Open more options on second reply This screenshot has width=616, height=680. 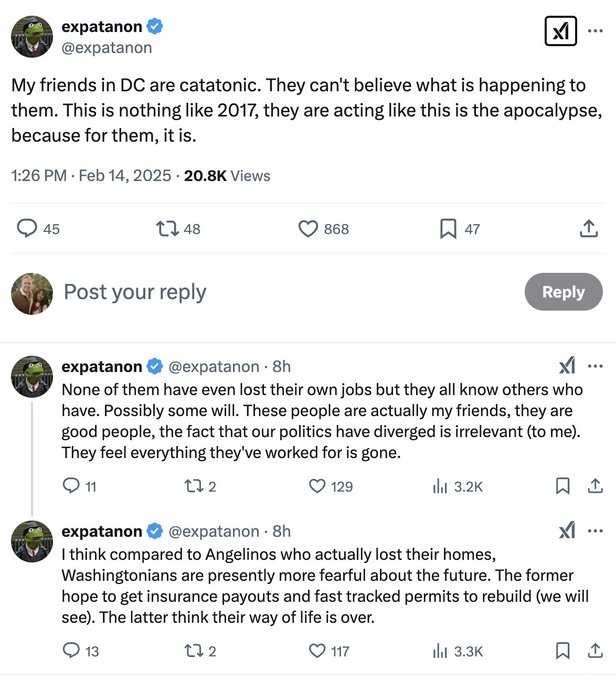tap(596, 531)
